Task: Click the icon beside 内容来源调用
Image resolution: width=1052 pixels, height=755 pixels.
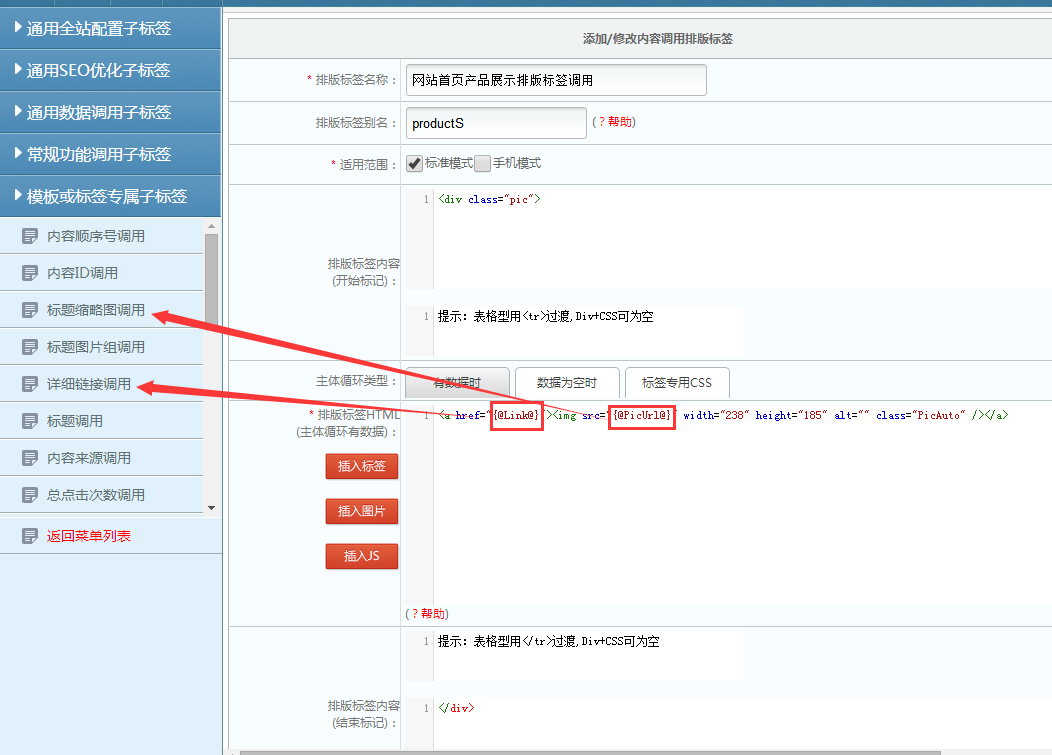Action: pos(30,458)
